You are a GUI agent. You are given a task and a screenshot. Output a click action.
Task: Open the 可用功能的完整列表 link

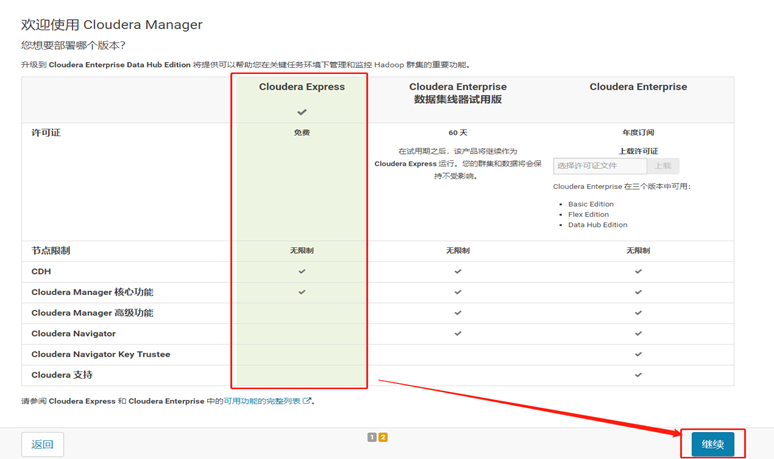tap(262, 401)
